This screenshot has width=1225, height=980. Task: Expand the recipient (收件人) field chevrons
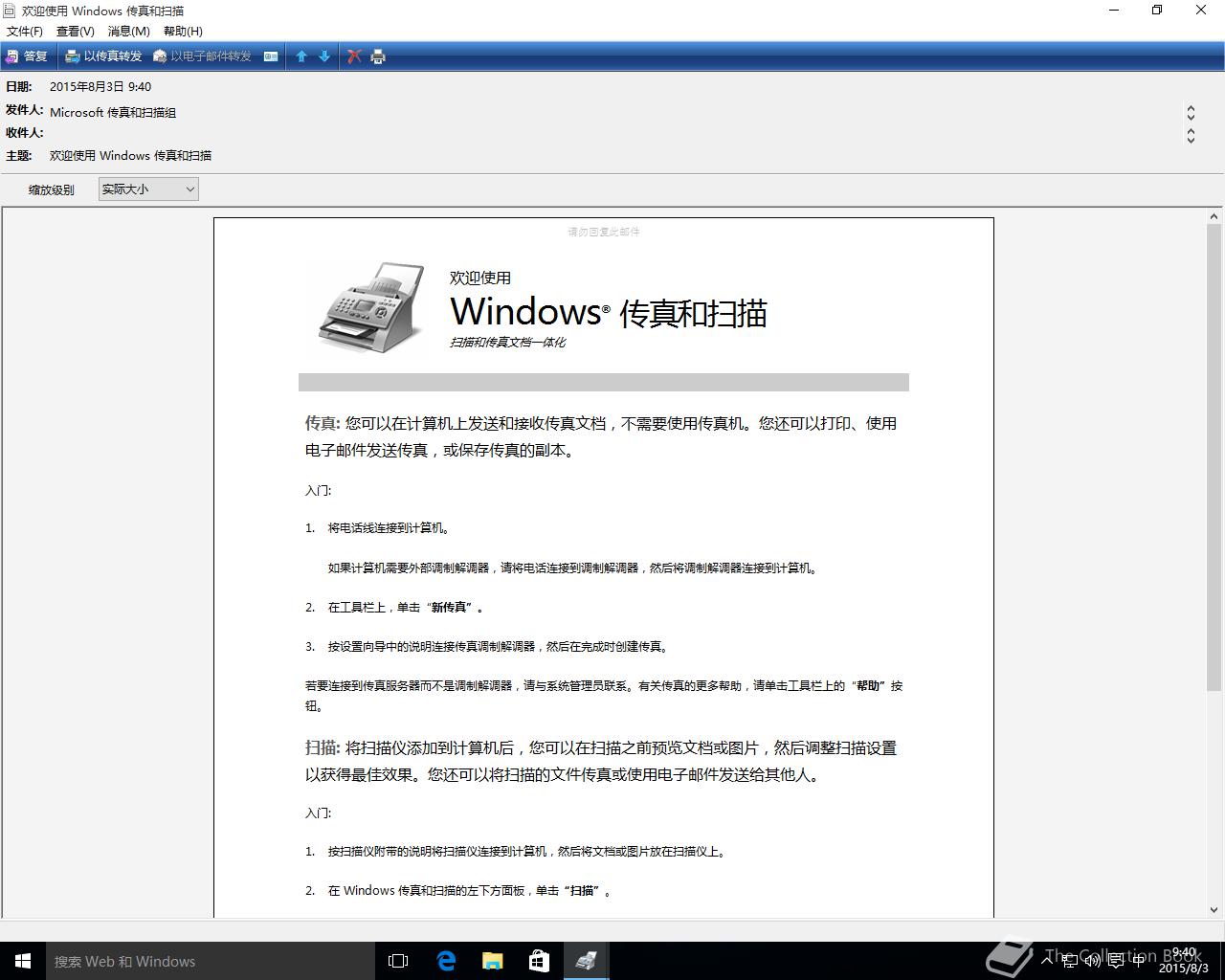pyautogui.click(x=1191, y=136)
